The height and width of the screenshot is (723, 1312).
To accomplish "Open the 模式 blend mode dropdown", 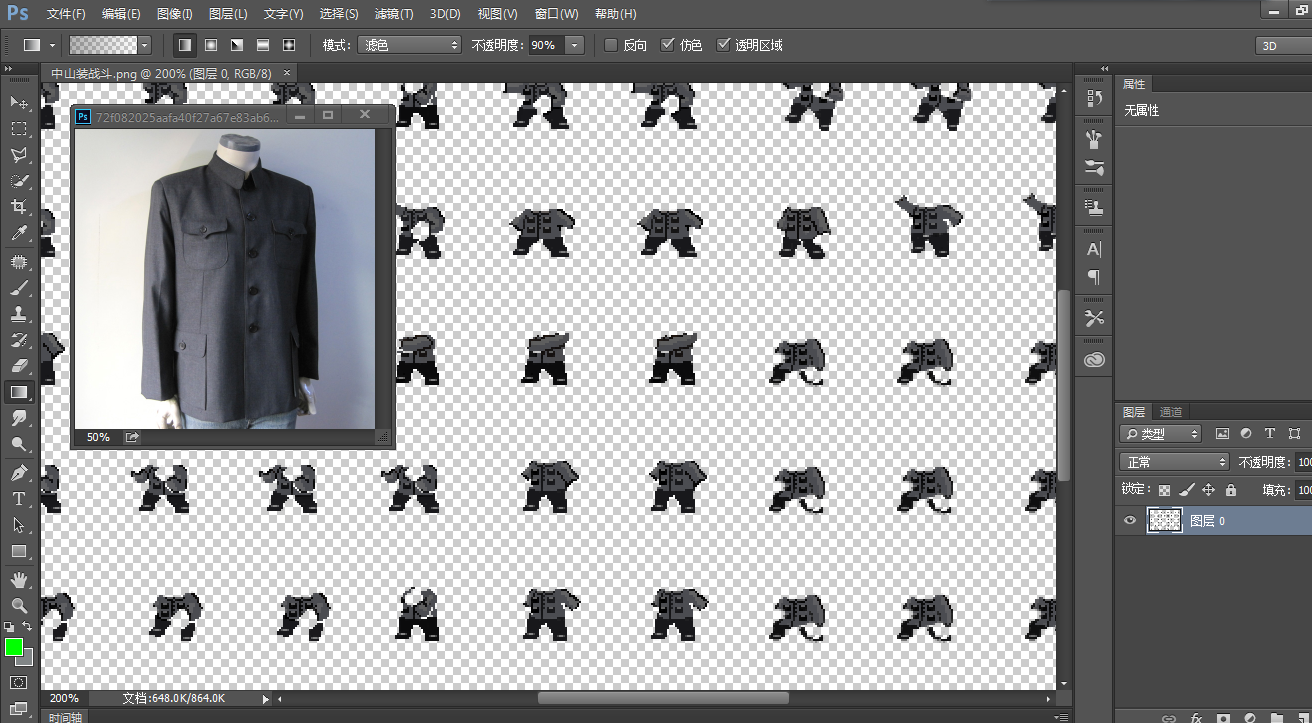I will pyautogui.click(x=410, y=45).
